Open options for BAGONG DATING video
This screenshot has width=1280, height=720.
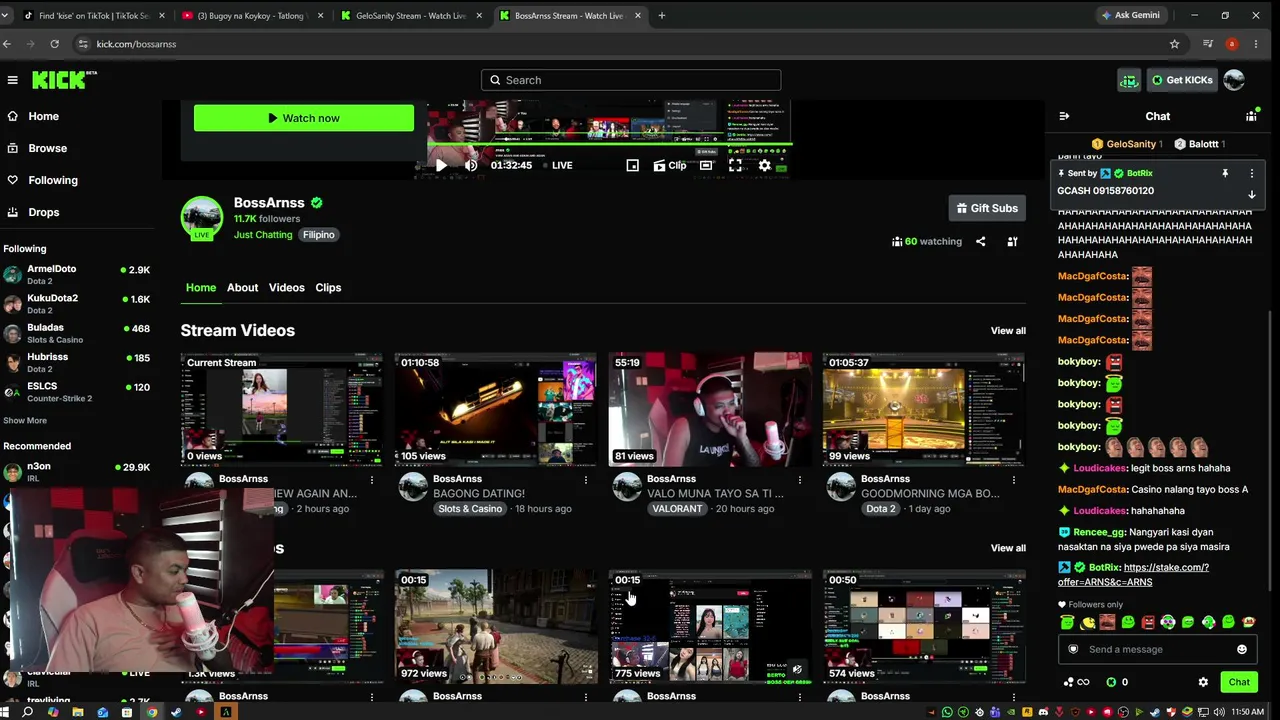(x=586, y=480)
